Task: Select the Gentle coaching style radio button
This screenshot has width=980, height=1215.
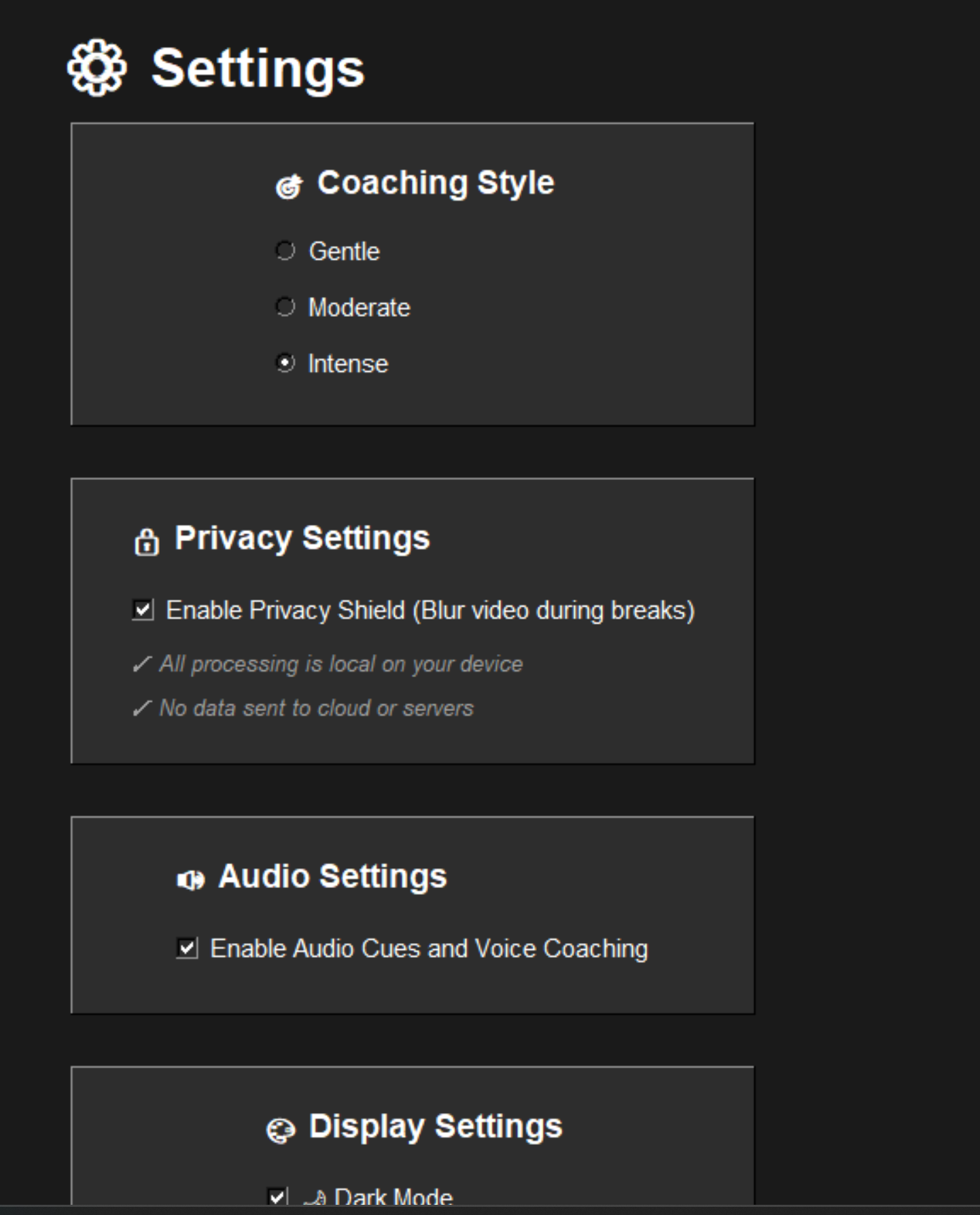Action: [x=285, y=251]
